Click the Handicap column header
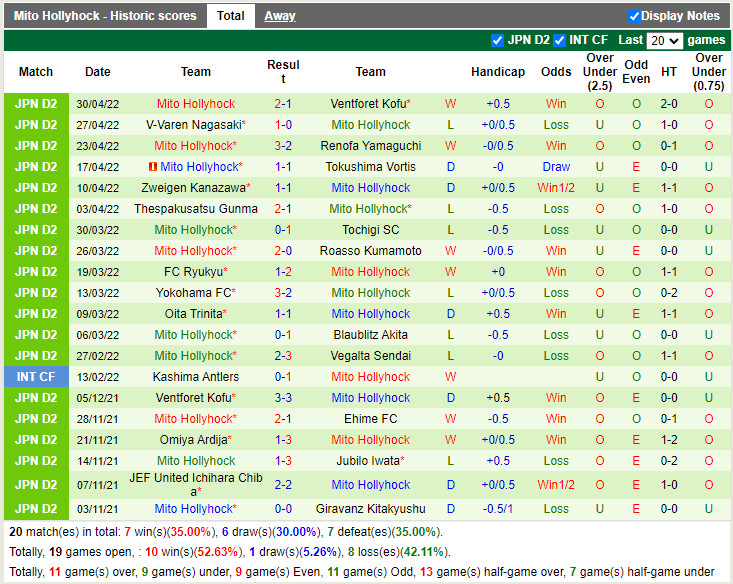Screen dimensions: 733x584 click(x=498, y=72)
